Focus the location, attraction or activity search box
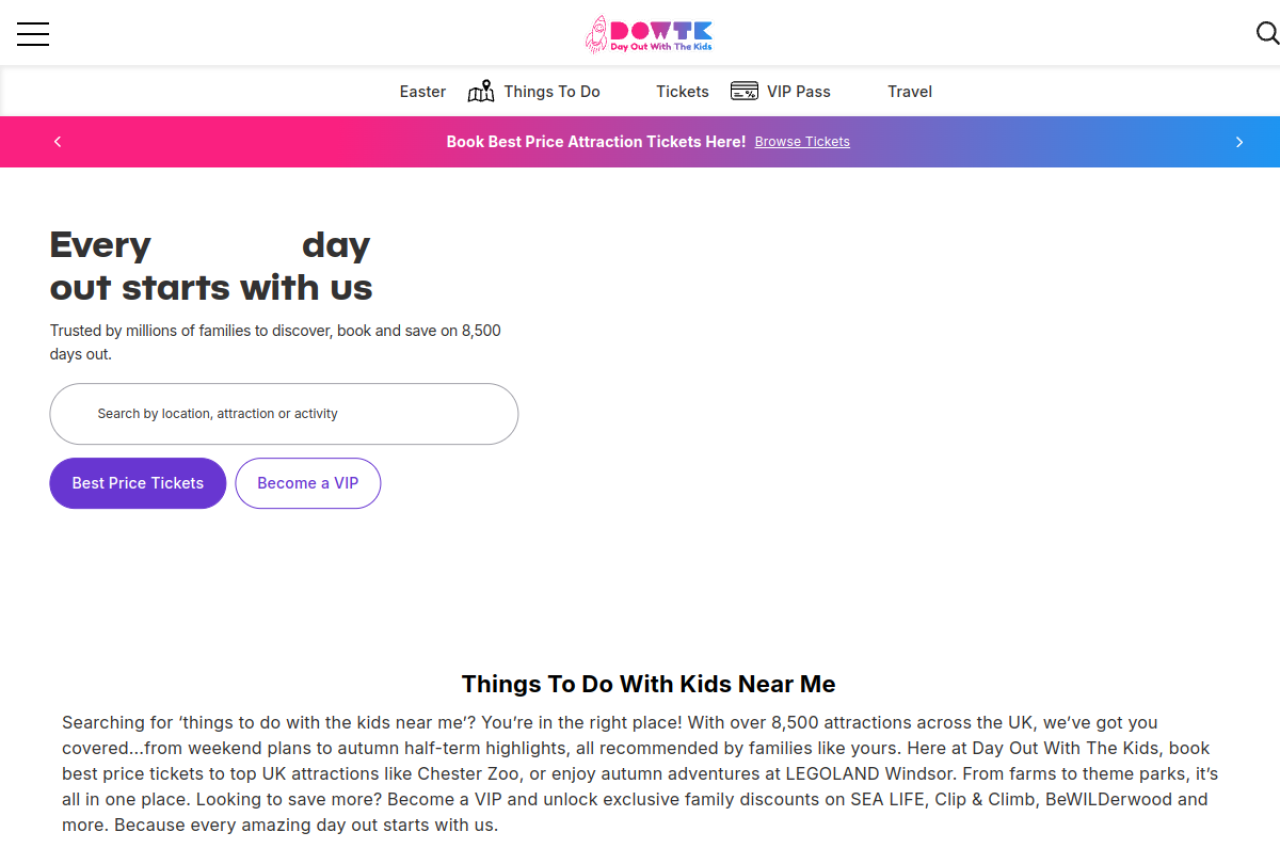 (284, 414)
